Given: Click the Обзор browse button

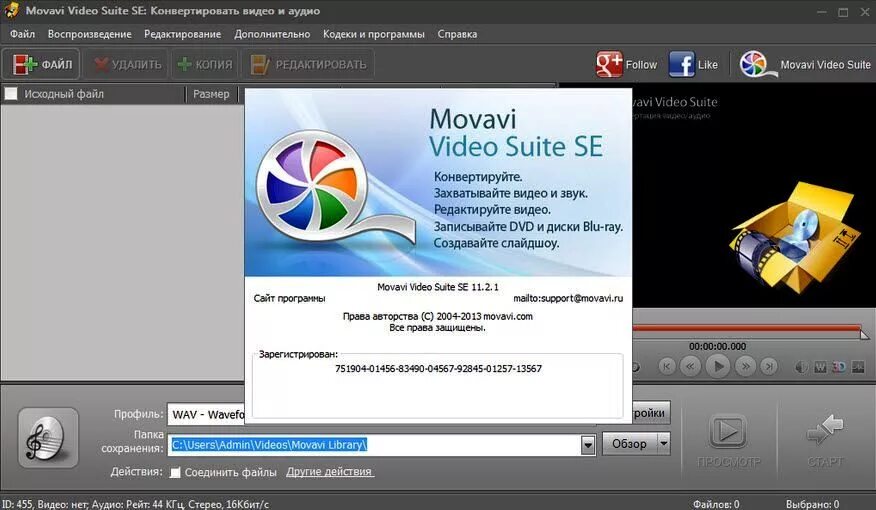Looking at the screenshot, I should [630, 444].
